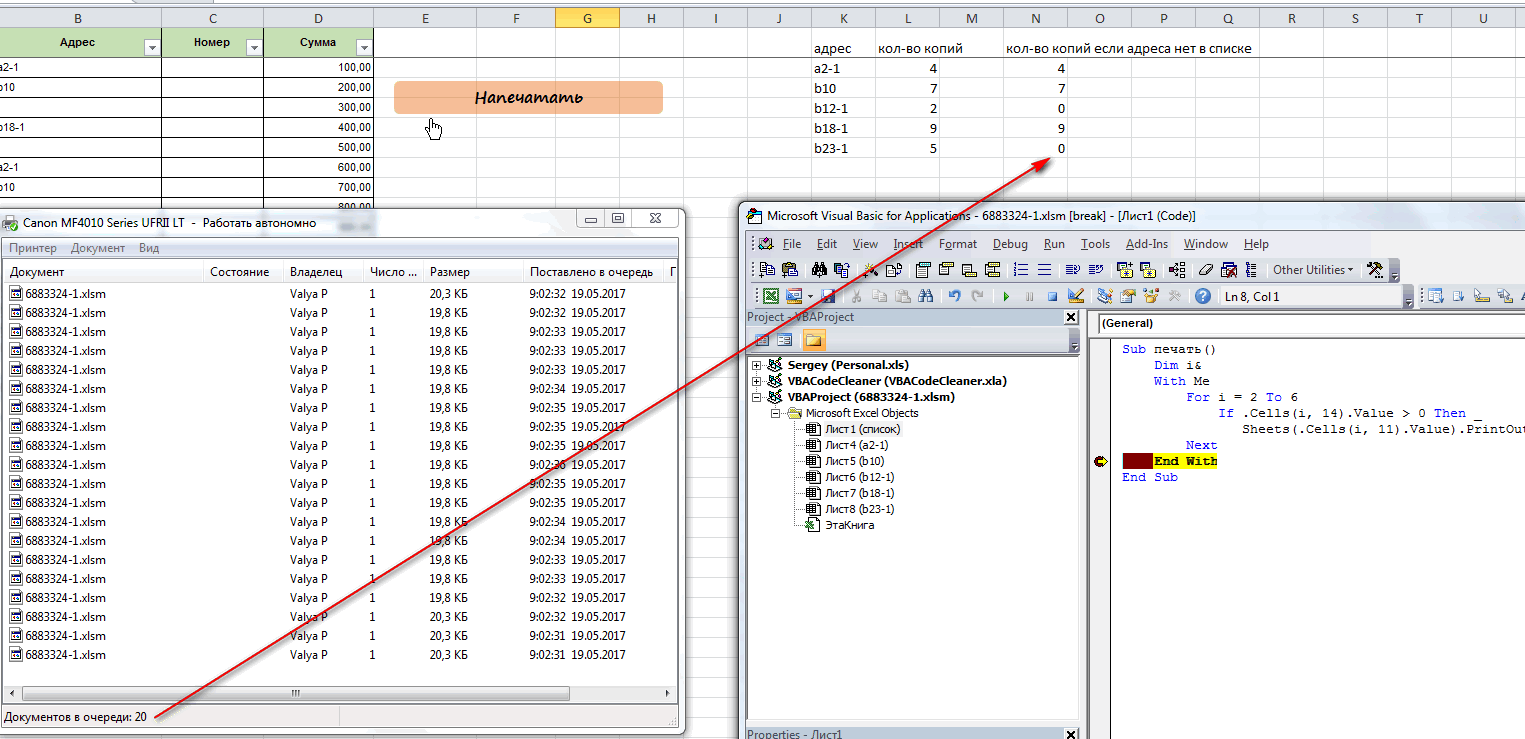Close the Project - VBAProject panel
The image size is (1525, 739).
[1071, 318]
